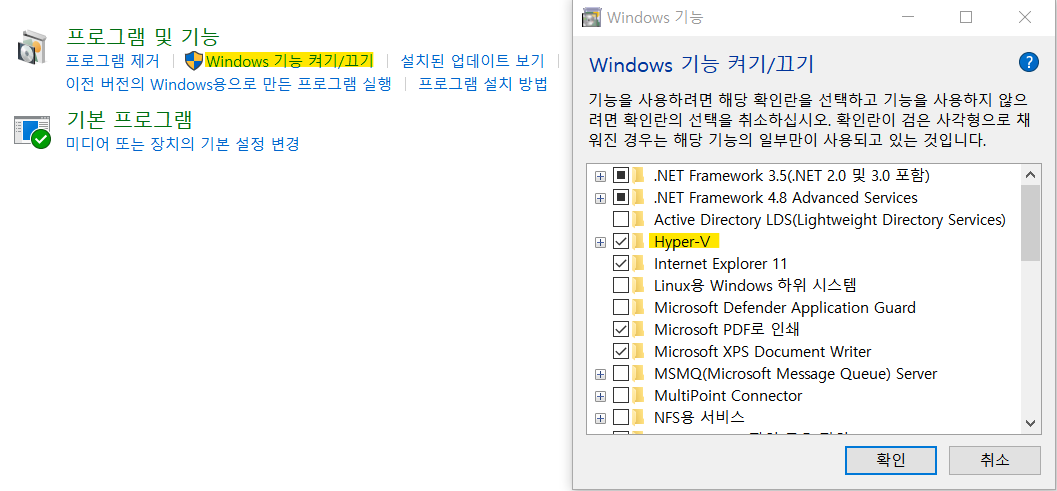The height and width of the screenshot is (491, 1057).
Task: Click folder icon beside Microsoft XPS Document Writer
Action: coord(638,351)
